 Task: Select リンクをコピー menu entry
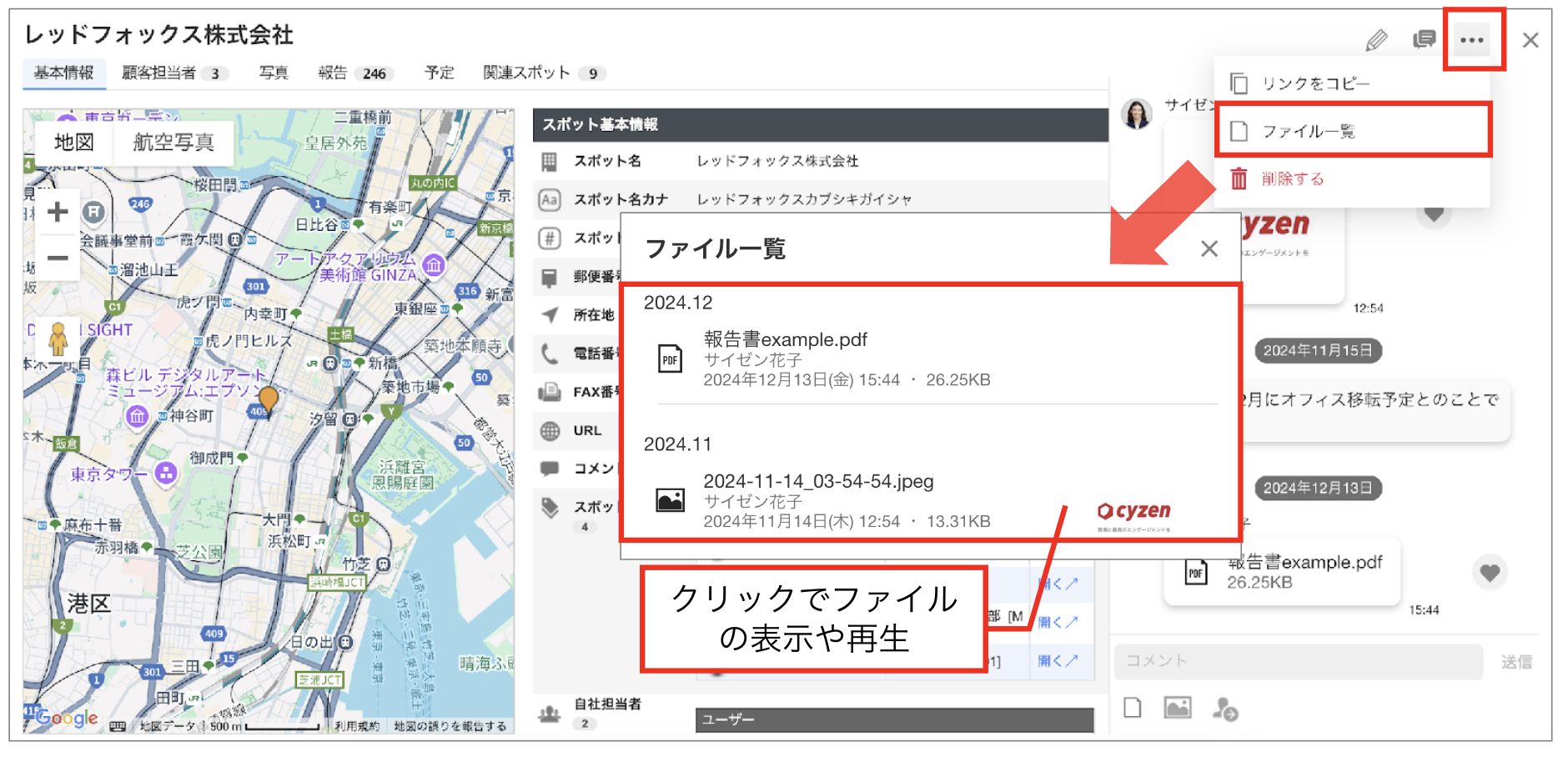pyautogui.click(x=1352, y=83)
